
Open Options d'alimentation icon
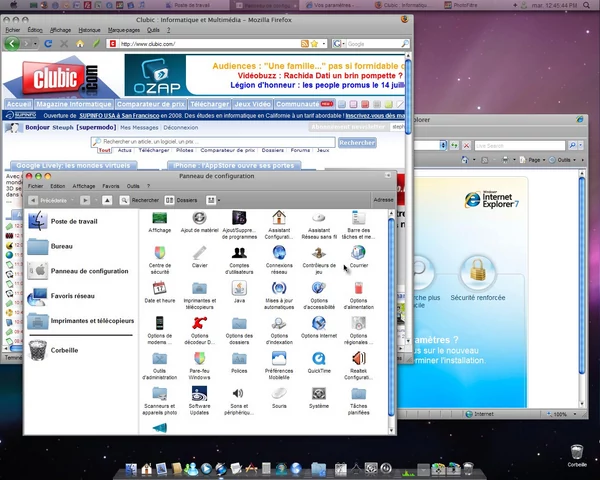coord(359,288)
